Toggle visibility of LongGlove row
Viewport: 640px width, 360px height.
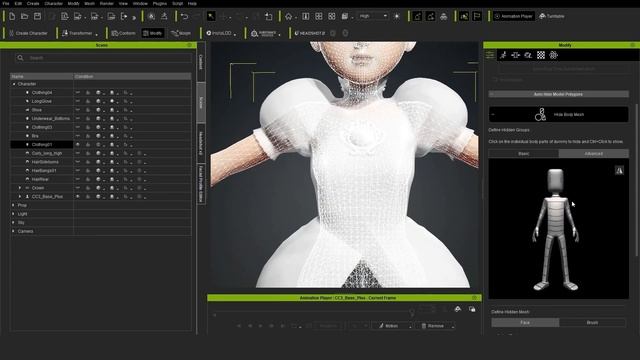point(78,101)
